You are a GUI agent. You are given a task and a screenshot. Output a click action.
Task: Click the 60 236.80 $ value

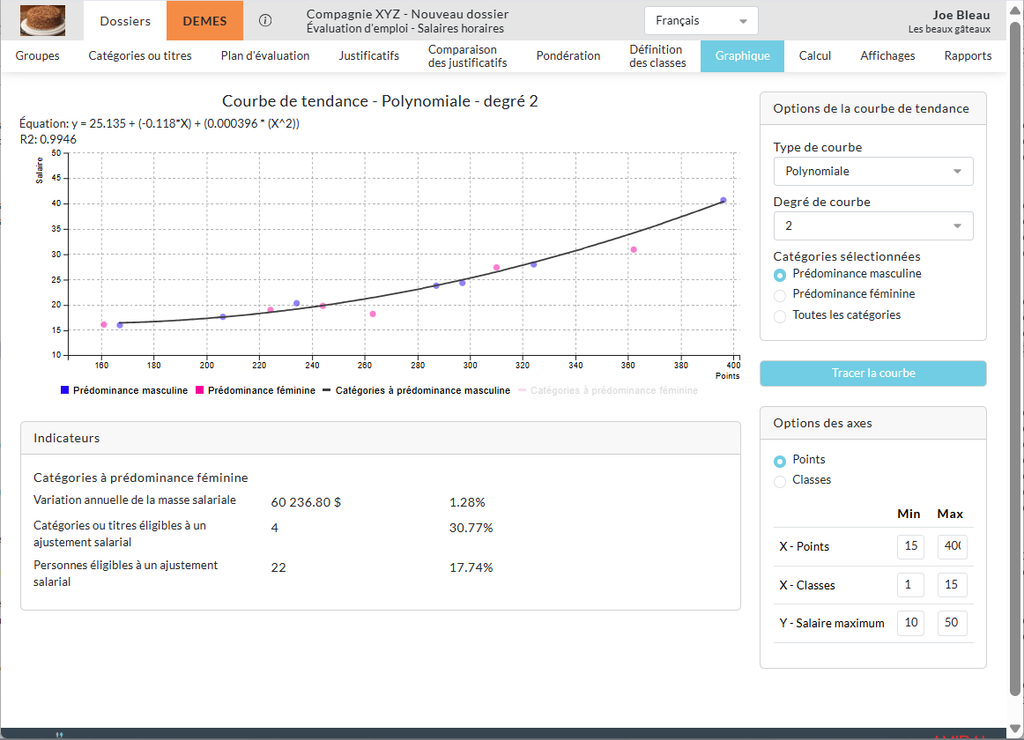(x=306, y=502)
